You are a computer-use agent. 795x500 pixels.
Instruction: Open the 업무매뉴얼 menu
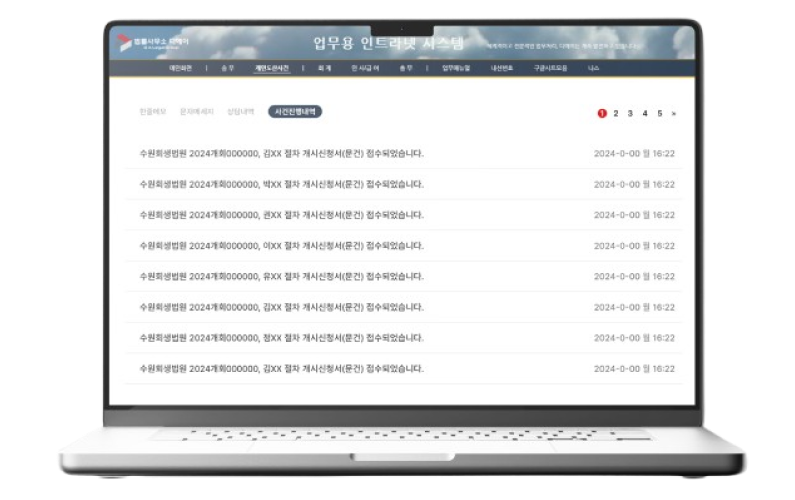(x=456, y=68)
